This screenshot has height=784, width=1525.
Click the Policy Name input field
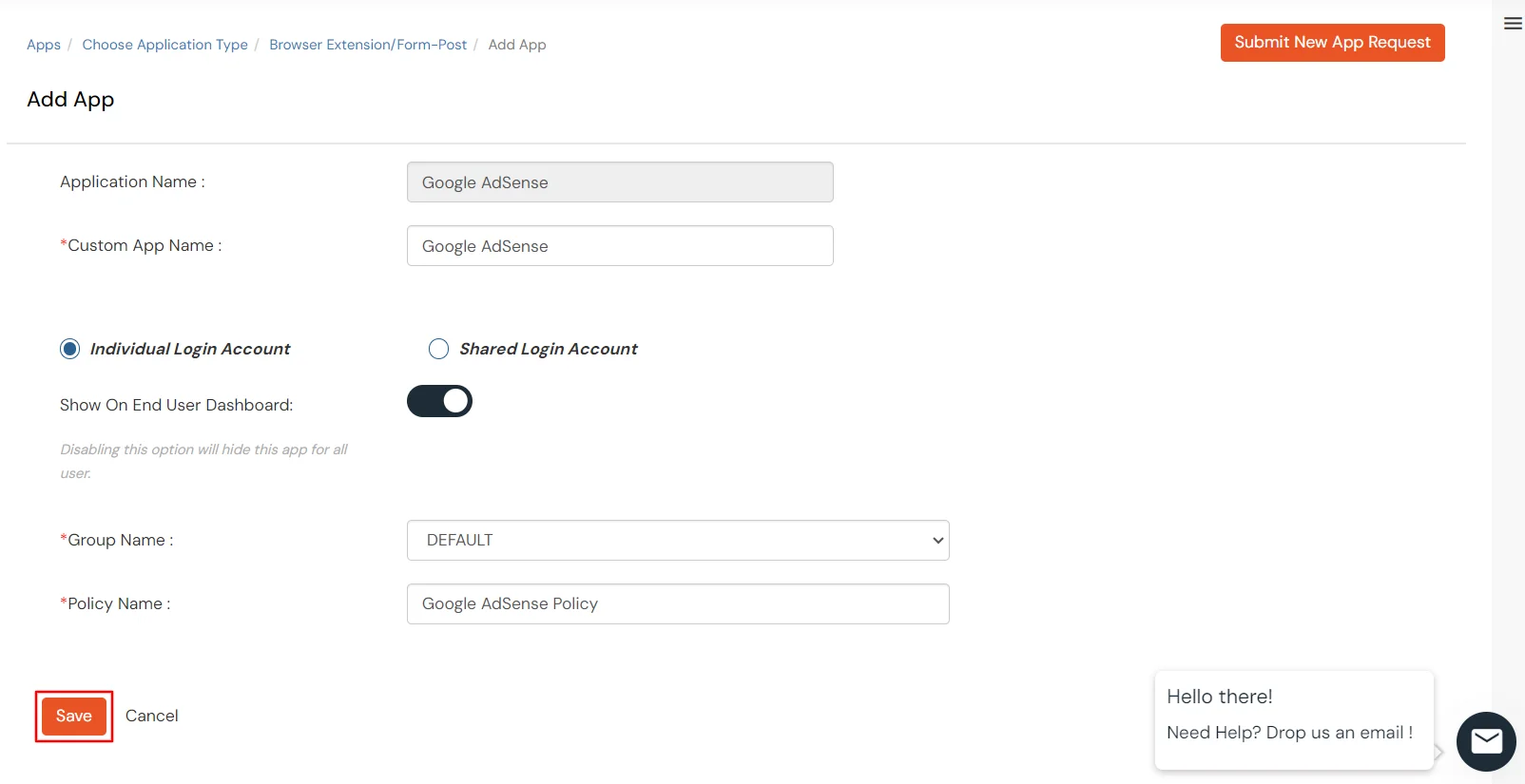tap(678, 603)
